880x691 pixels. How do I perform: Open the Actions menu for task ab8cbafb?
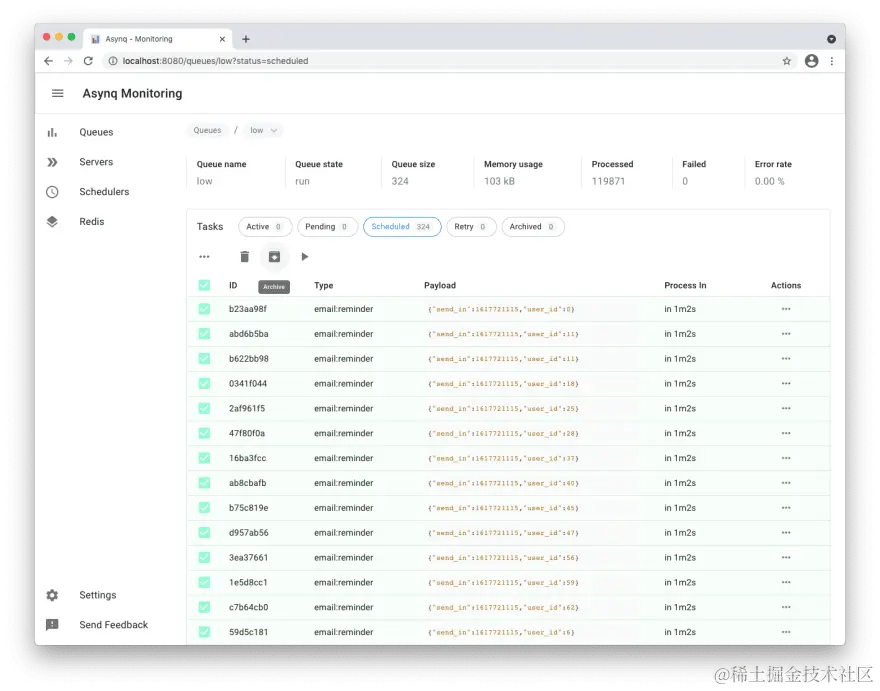(786, 483)
